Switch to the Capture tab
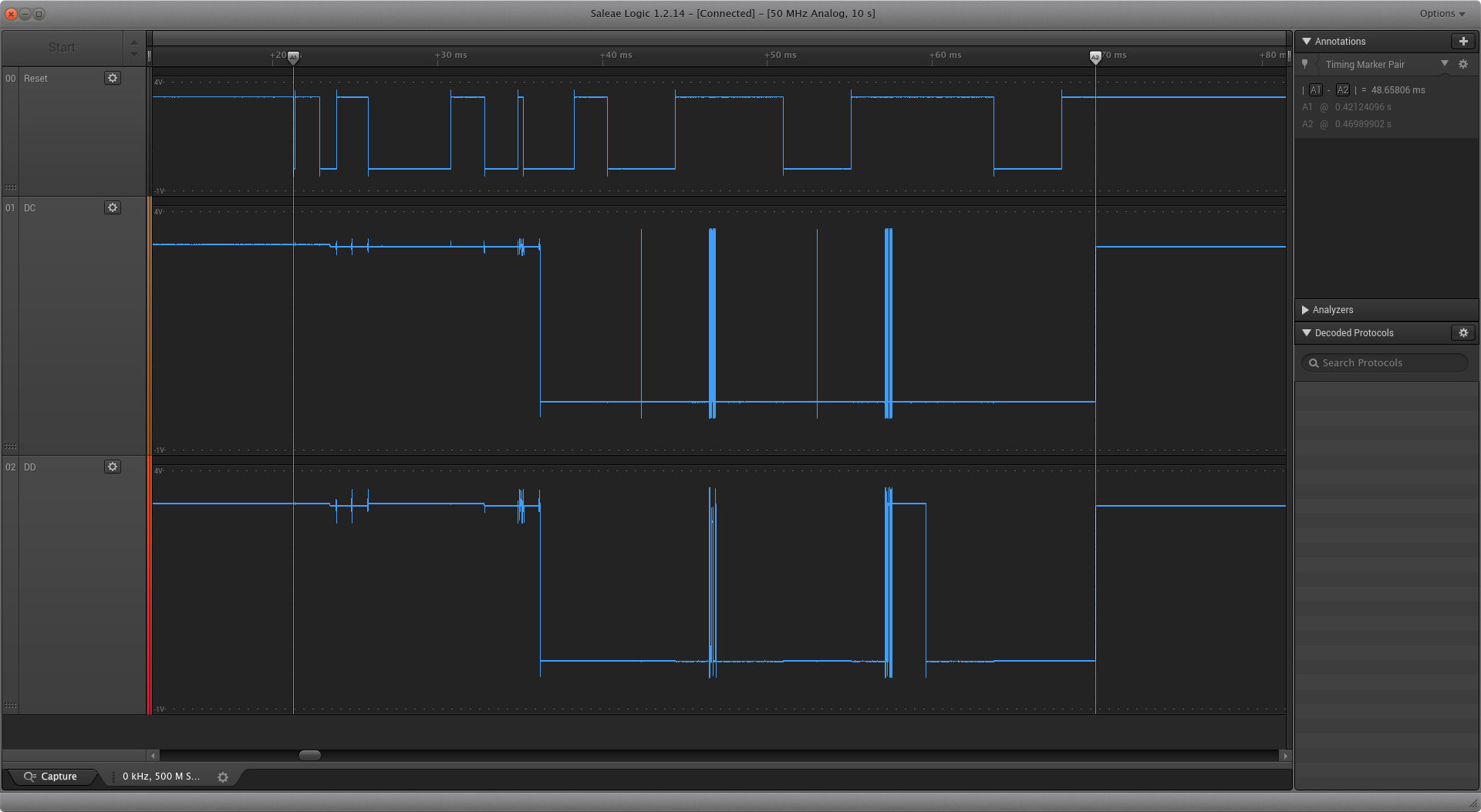This screenshot has height=812, width=1481. pos(51,777)
